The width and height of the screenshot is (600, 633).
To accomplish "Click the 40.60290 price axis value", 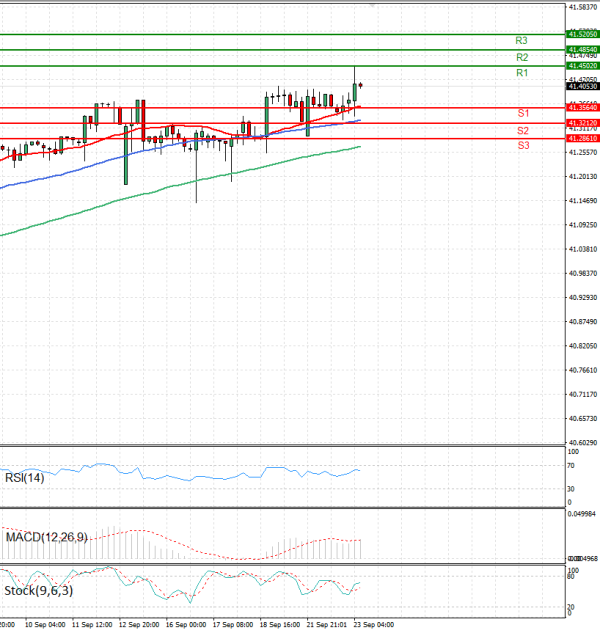I will coord(583,443).
